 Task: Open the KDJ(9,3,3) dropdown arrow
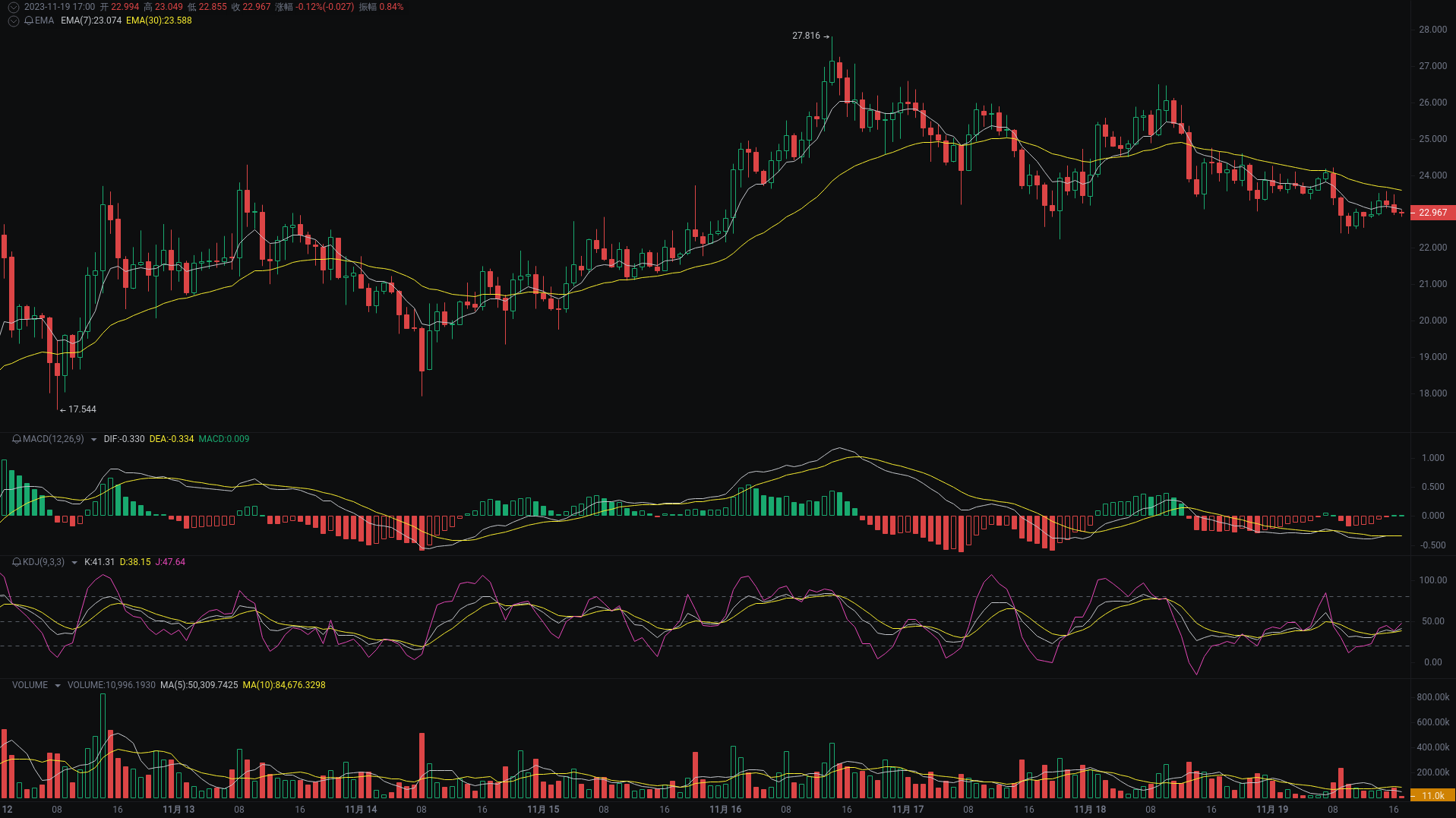coord(74,563)
